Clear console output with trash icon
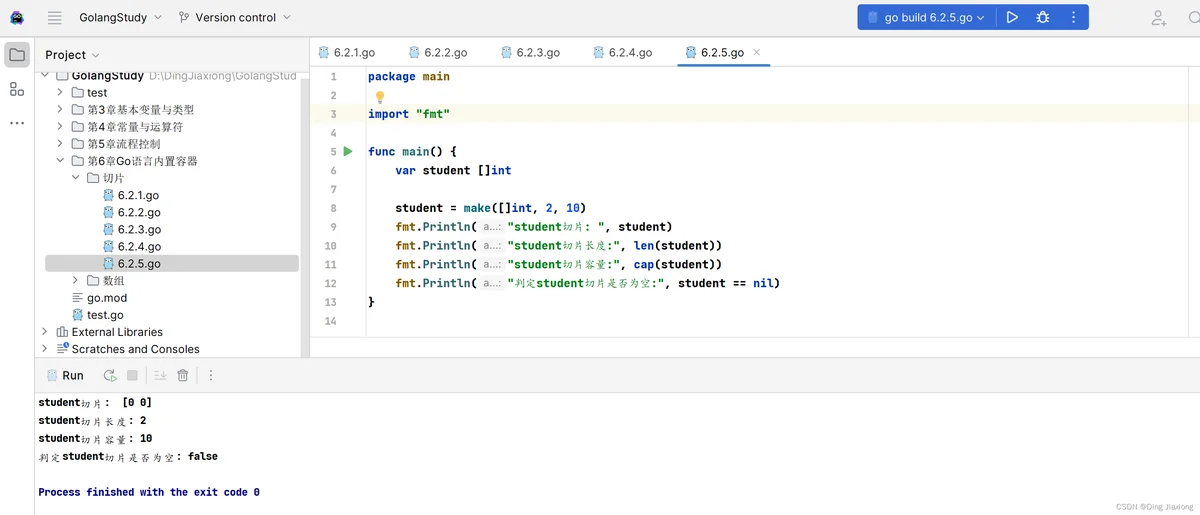Image resolution: width=1200 pixels, height=515 pixels. pyautogui.click(x=183, y=376)
